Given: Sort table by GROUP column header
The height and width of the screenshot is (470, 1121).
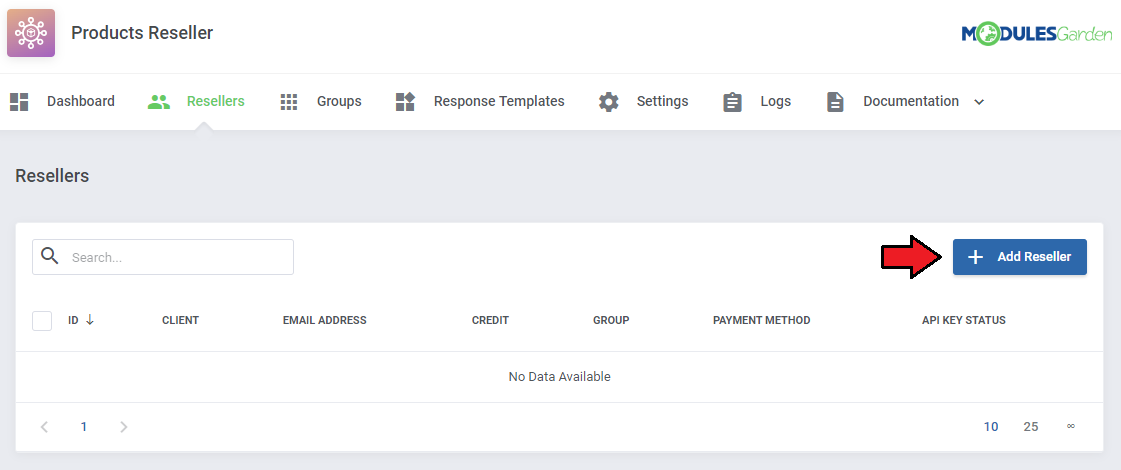Looking at the screenshot, I should pos(611,320).
